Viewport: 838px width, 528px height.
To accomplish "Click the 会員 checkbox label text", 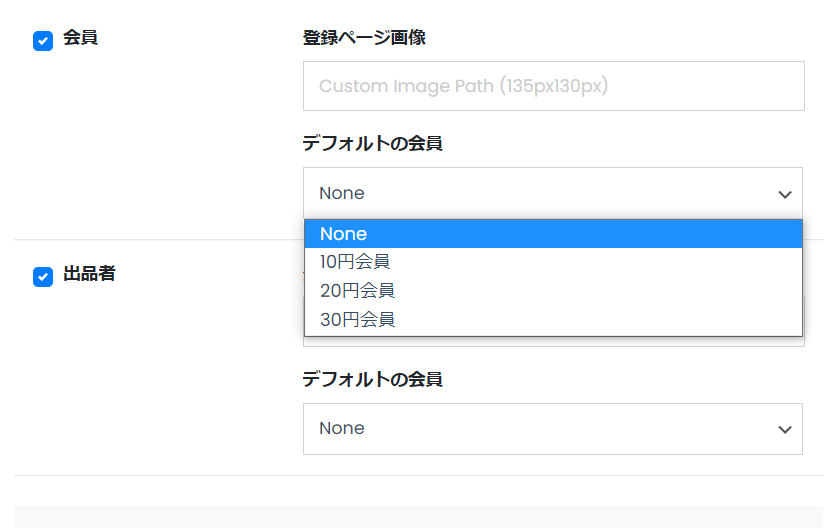I will [80, 37].
